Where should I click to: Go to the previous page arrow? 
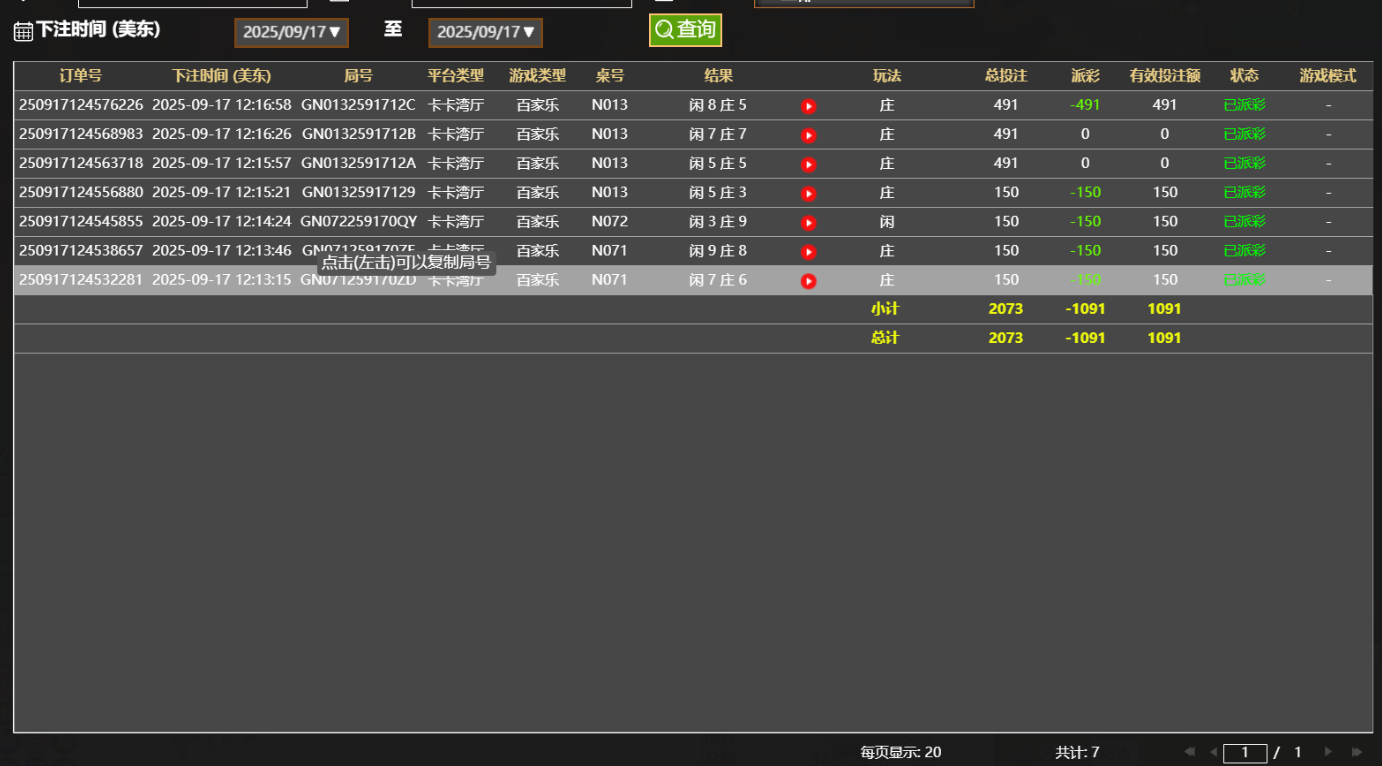click(1213, 752)
